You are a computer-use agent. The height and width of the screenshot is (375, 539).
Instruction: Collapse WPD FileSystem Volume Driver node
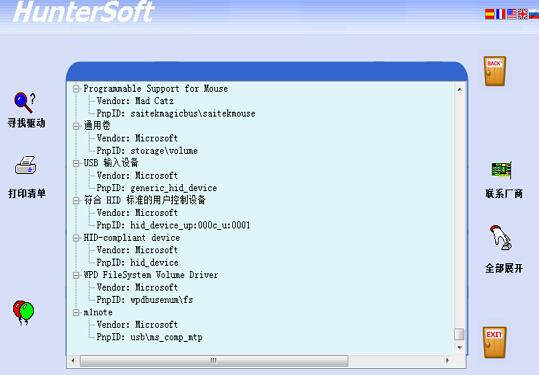click(76, 275)
